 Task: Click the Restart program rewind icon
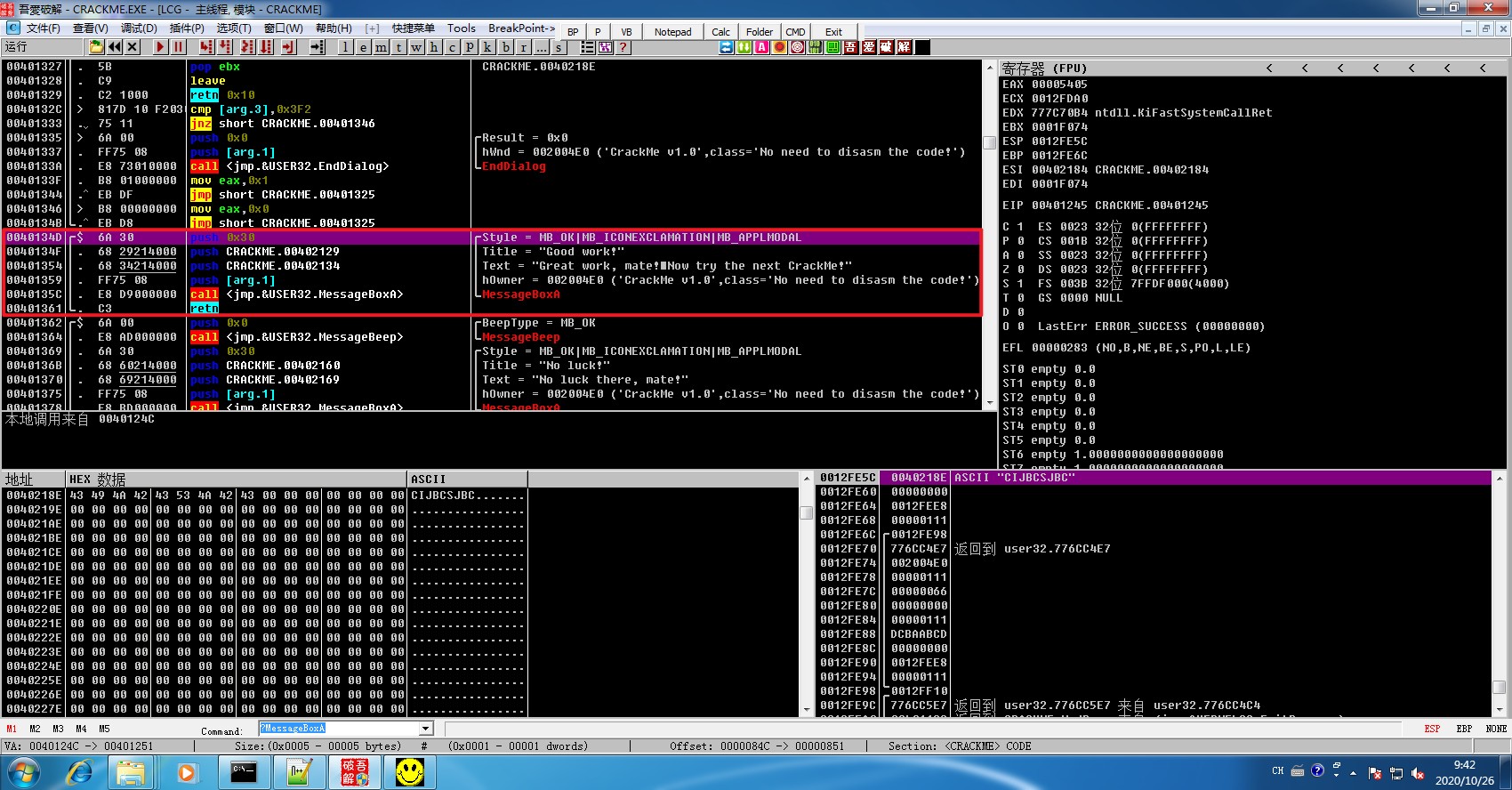point(115,47)
